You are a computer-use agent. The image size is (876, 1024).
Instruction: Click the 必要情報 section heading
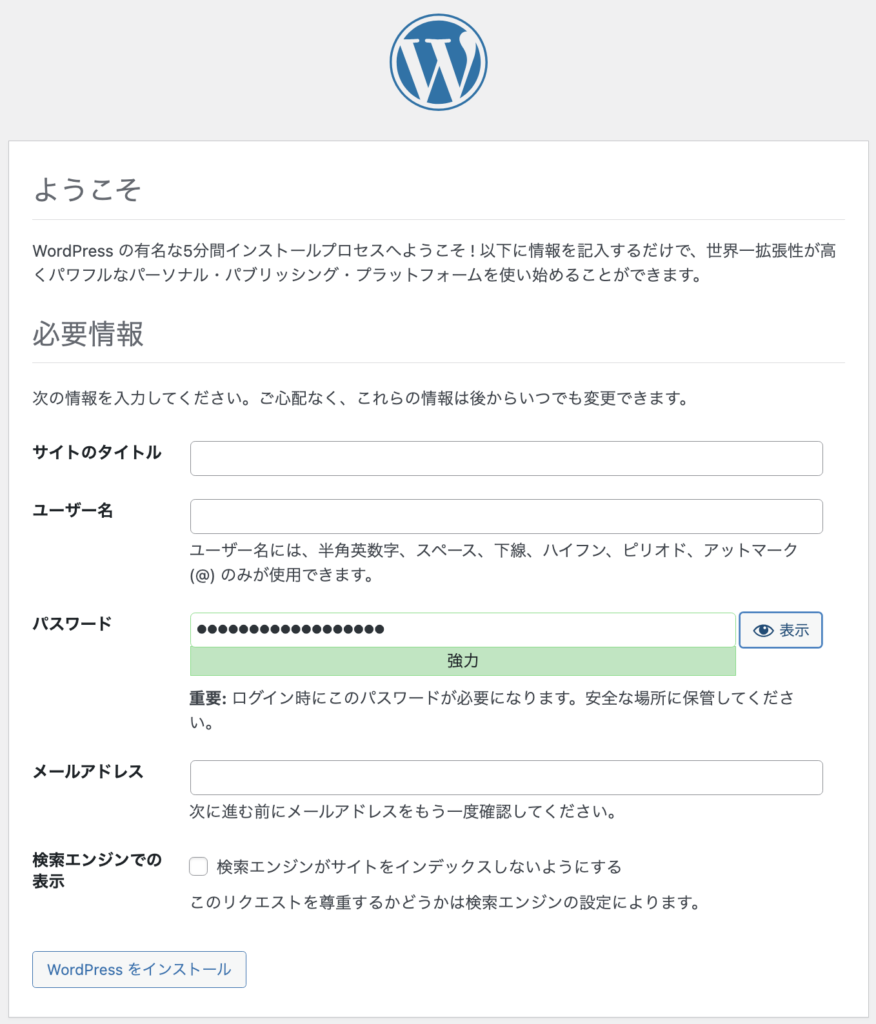point(88,333)
